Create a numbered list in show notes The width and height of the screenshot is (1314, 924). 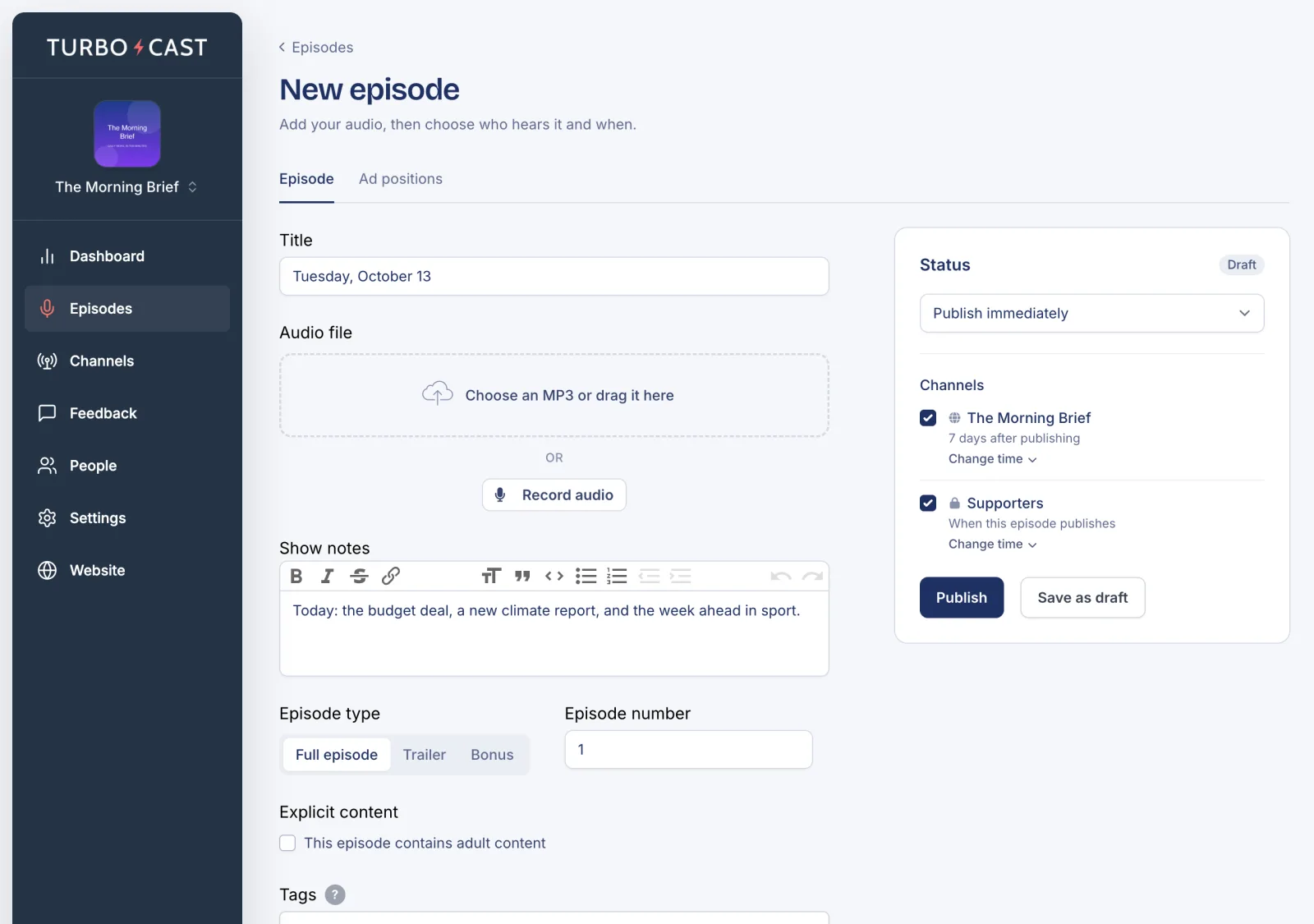[617, 577]
